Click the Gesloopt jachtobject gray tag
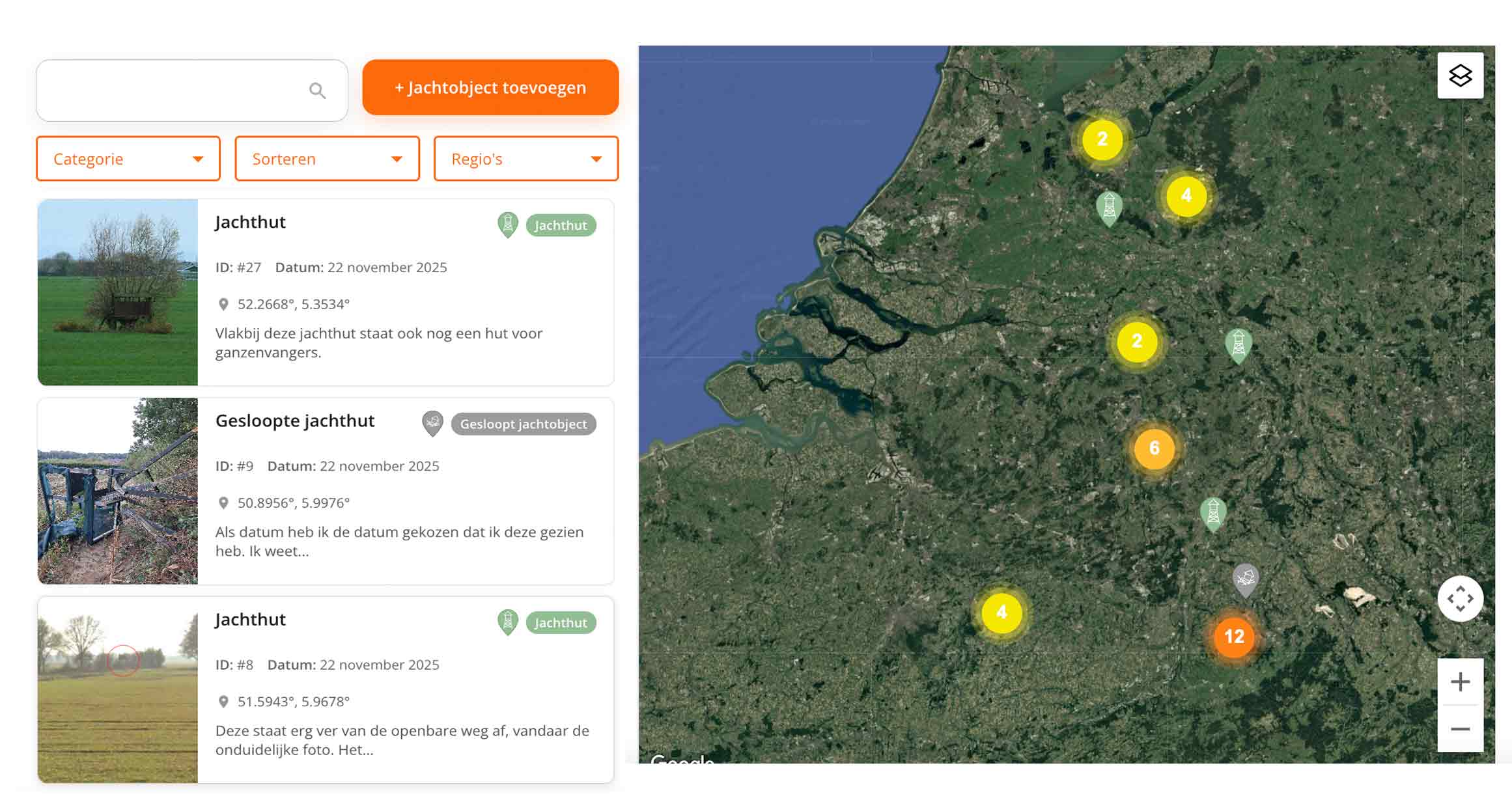The width and height of the screenshot is (1512, 800). [x=523, y=424]
